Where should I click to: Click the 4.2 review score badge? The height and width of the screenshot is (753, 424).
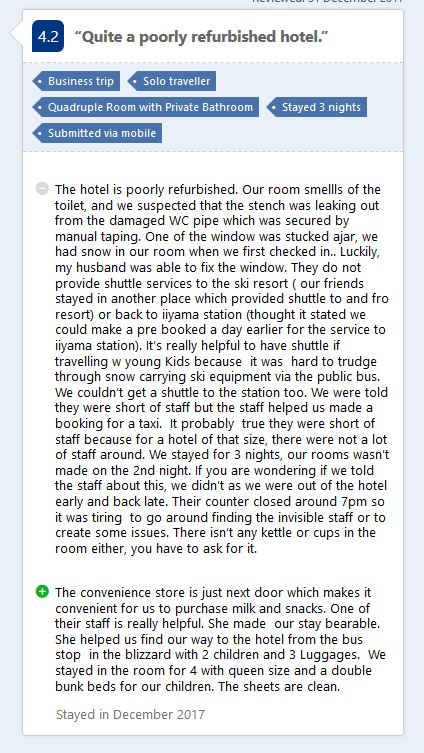click(48, 36)
